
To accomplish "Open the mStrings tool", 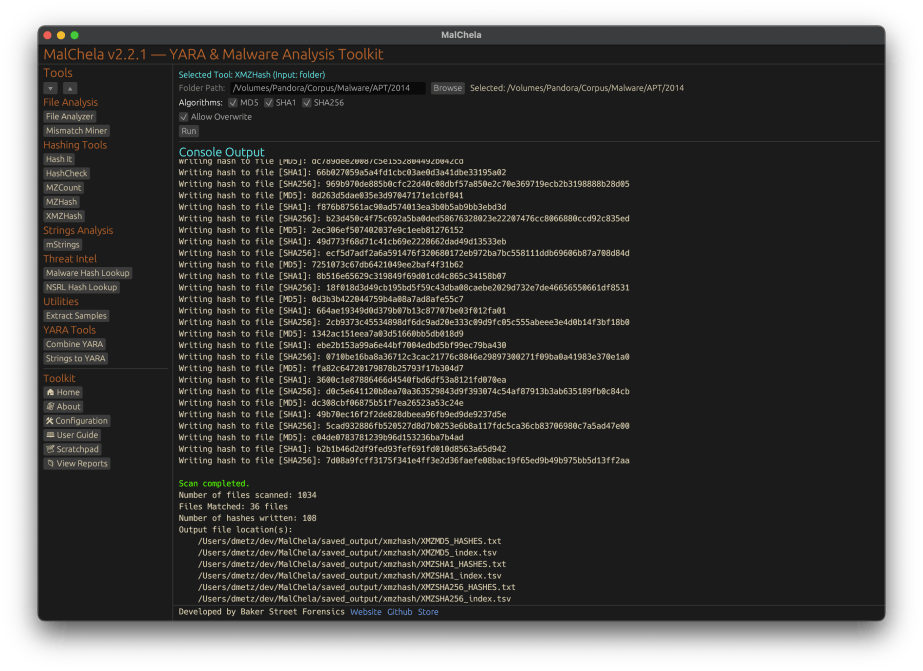I will click(x=62, y=244).
